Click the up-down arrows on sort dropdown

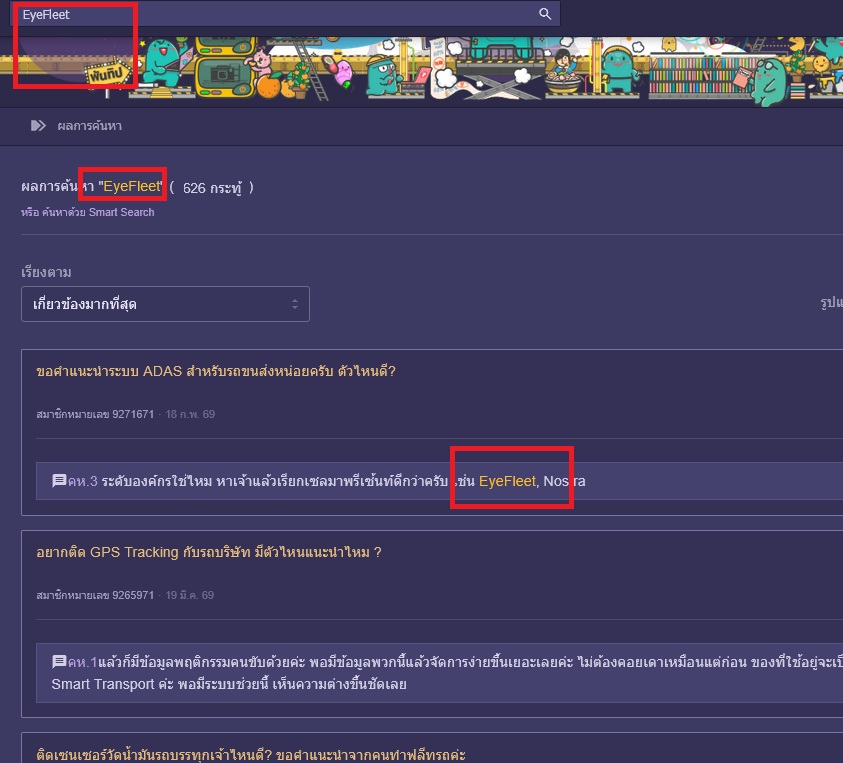(295, 304)
